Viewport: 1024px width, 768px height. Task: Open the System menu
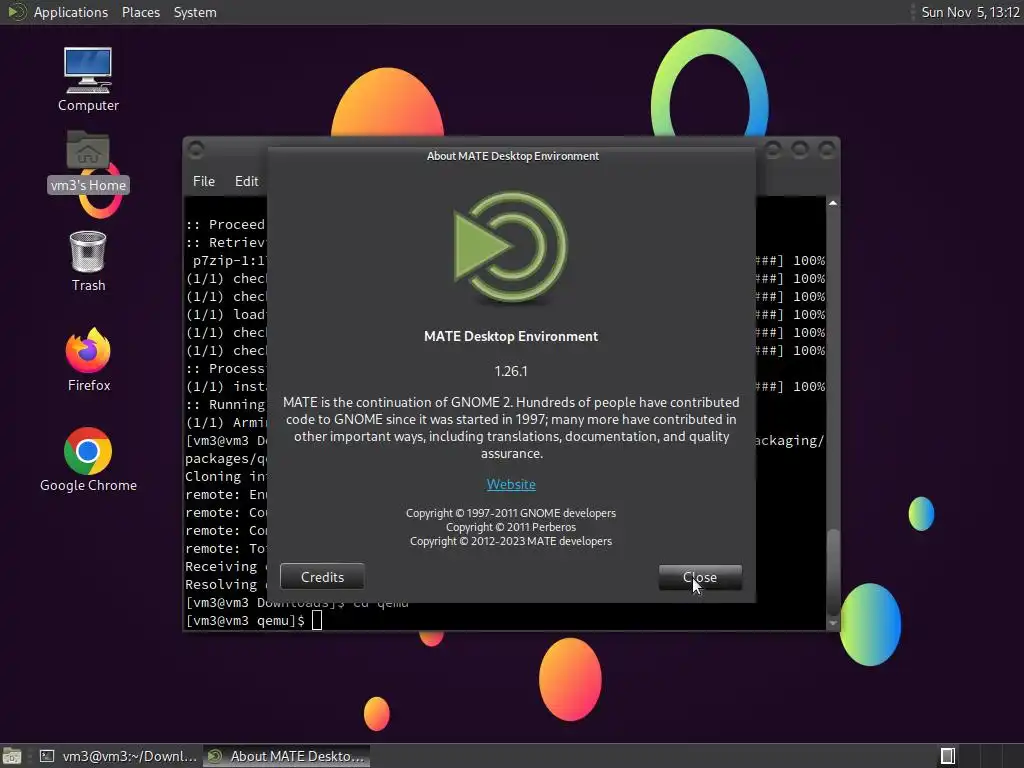(195, 12)
